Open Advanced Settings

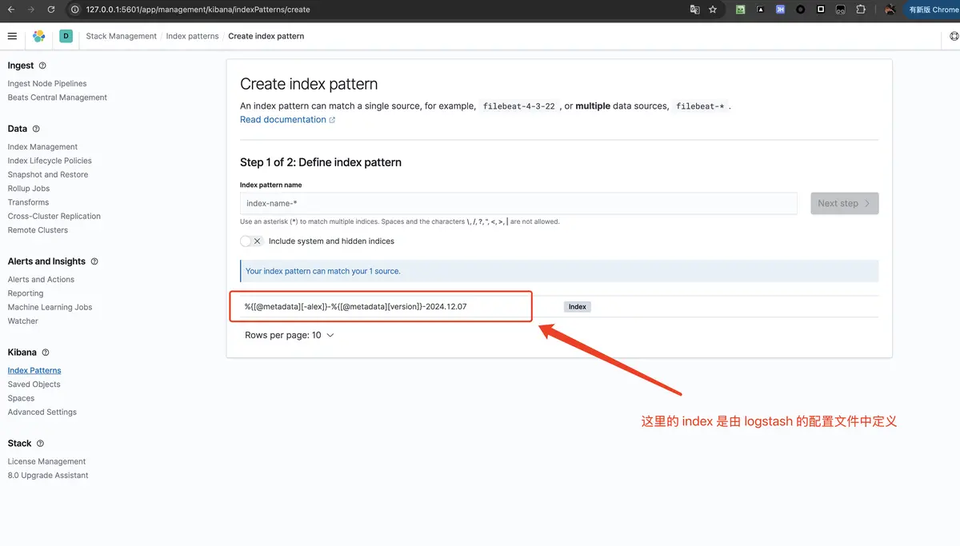point(42,412)
